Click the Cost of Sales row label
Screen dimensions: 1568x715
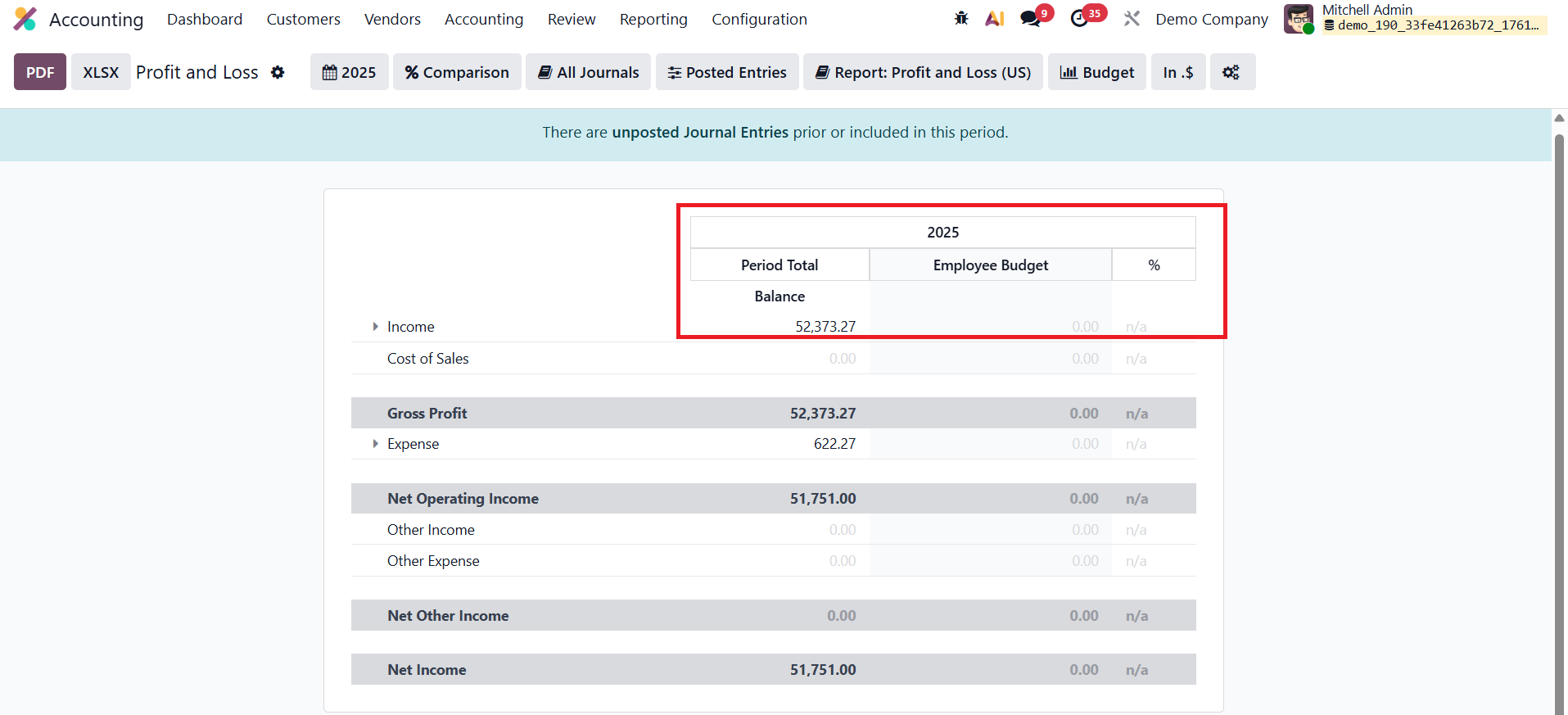428,359
